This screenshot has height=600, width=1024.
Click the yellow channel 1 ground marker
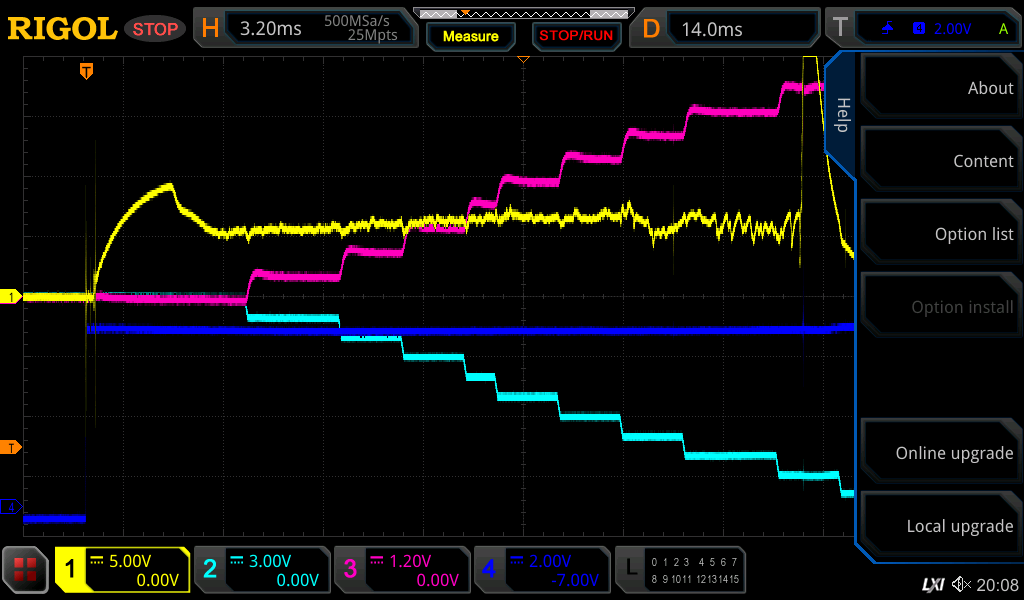12,297
